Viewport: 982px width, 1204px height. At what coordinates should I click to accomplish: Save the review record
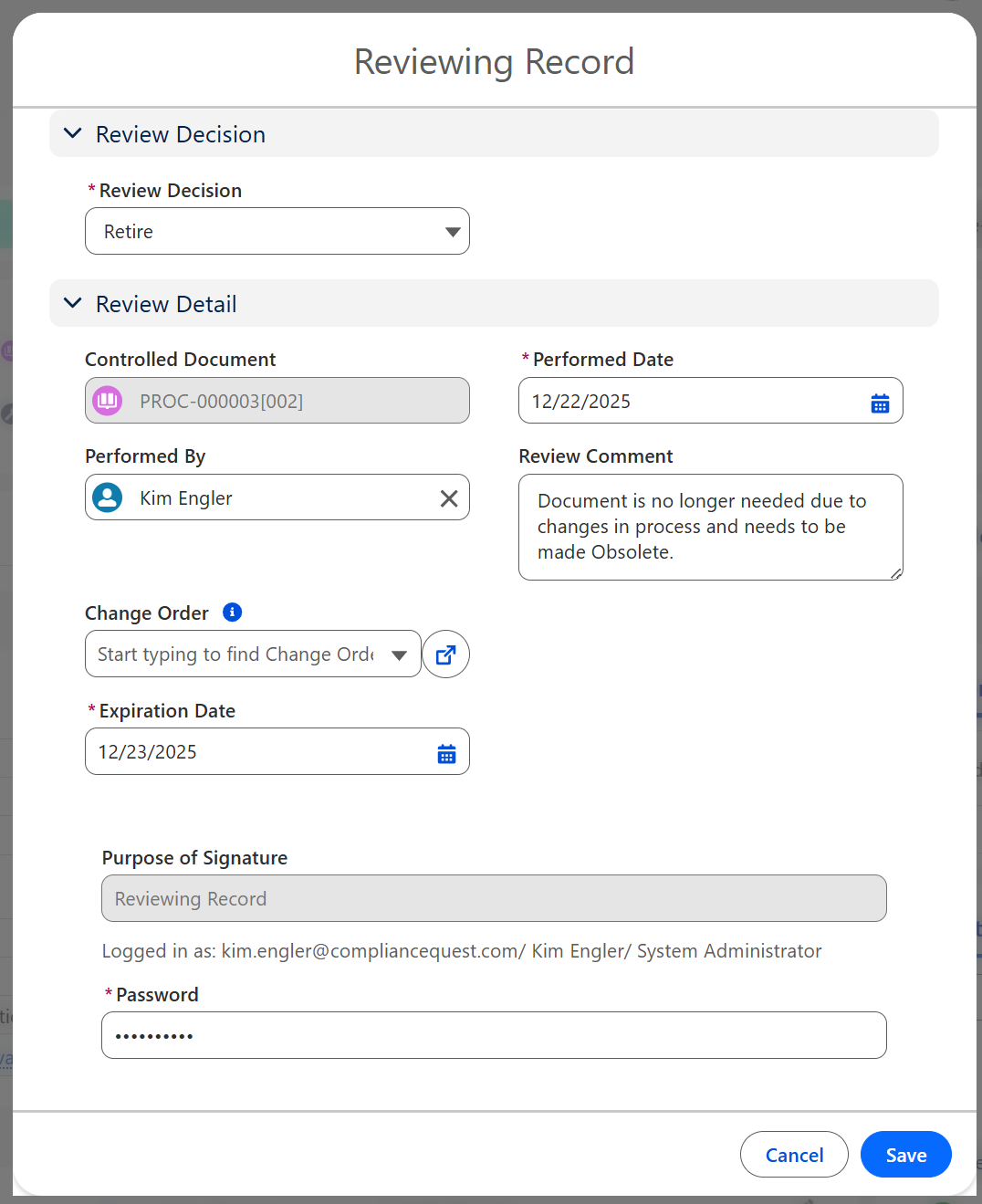(905, 1155)
